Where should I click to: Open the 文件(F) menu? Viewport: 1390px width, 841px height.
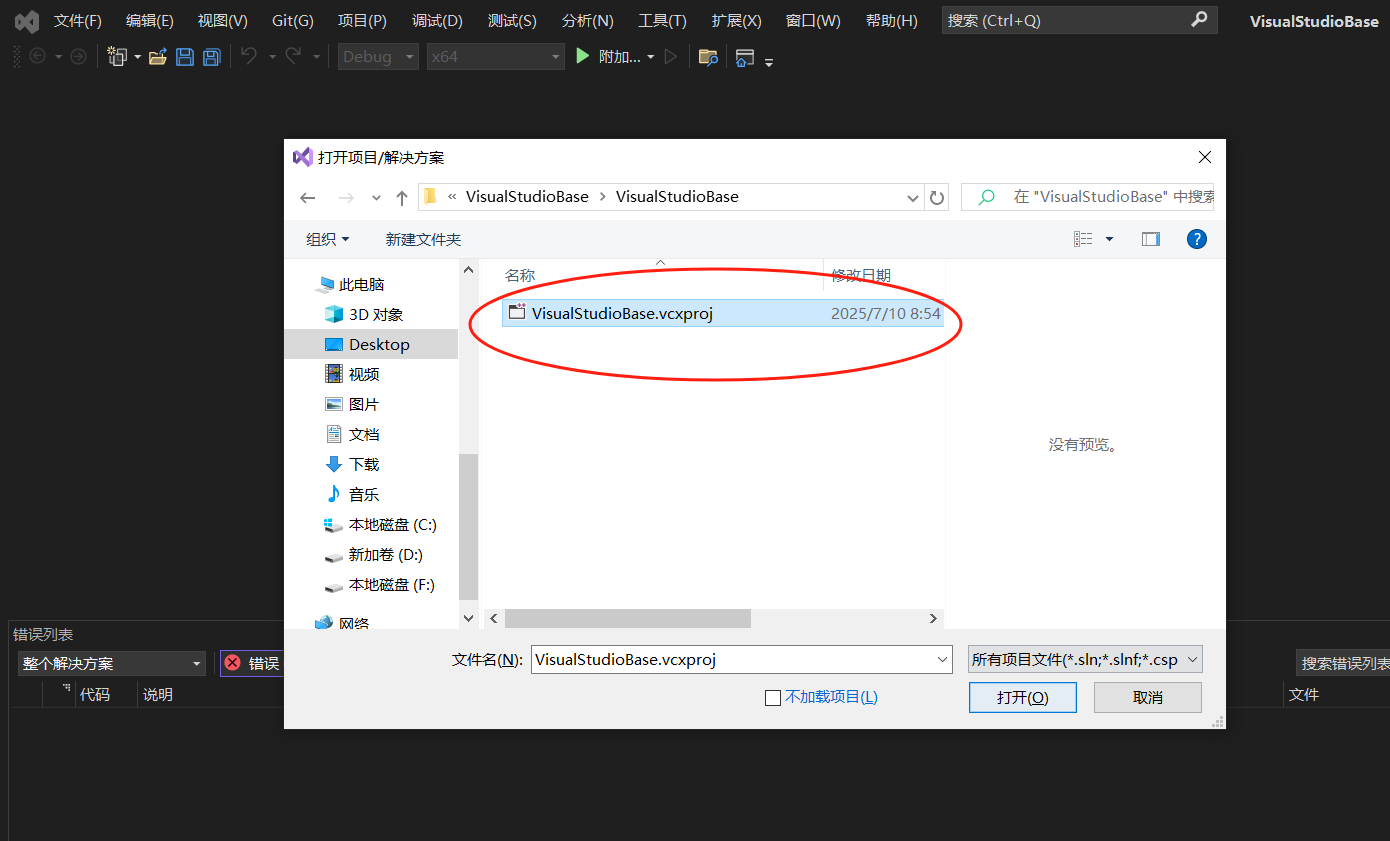(x=78, y=21)
